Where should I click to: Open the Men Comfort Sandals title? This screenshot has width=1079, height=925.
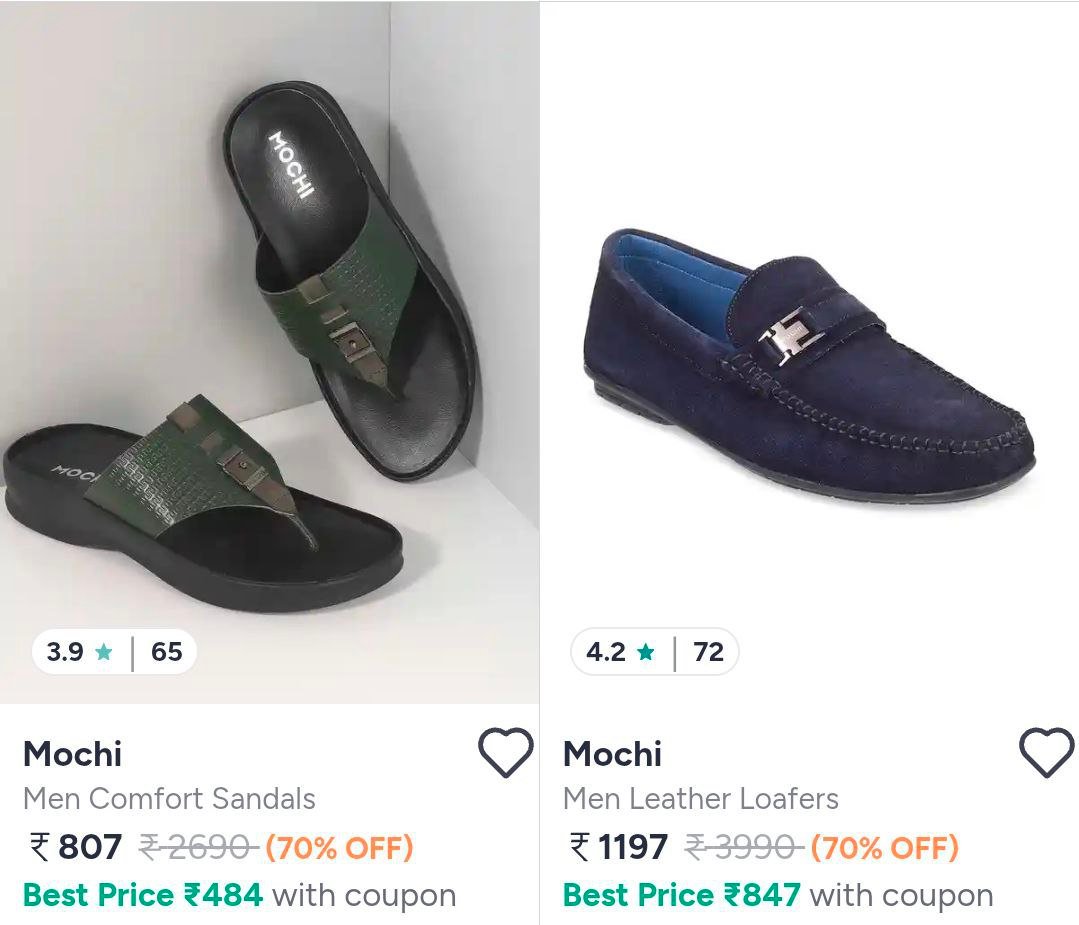point(169,799)
